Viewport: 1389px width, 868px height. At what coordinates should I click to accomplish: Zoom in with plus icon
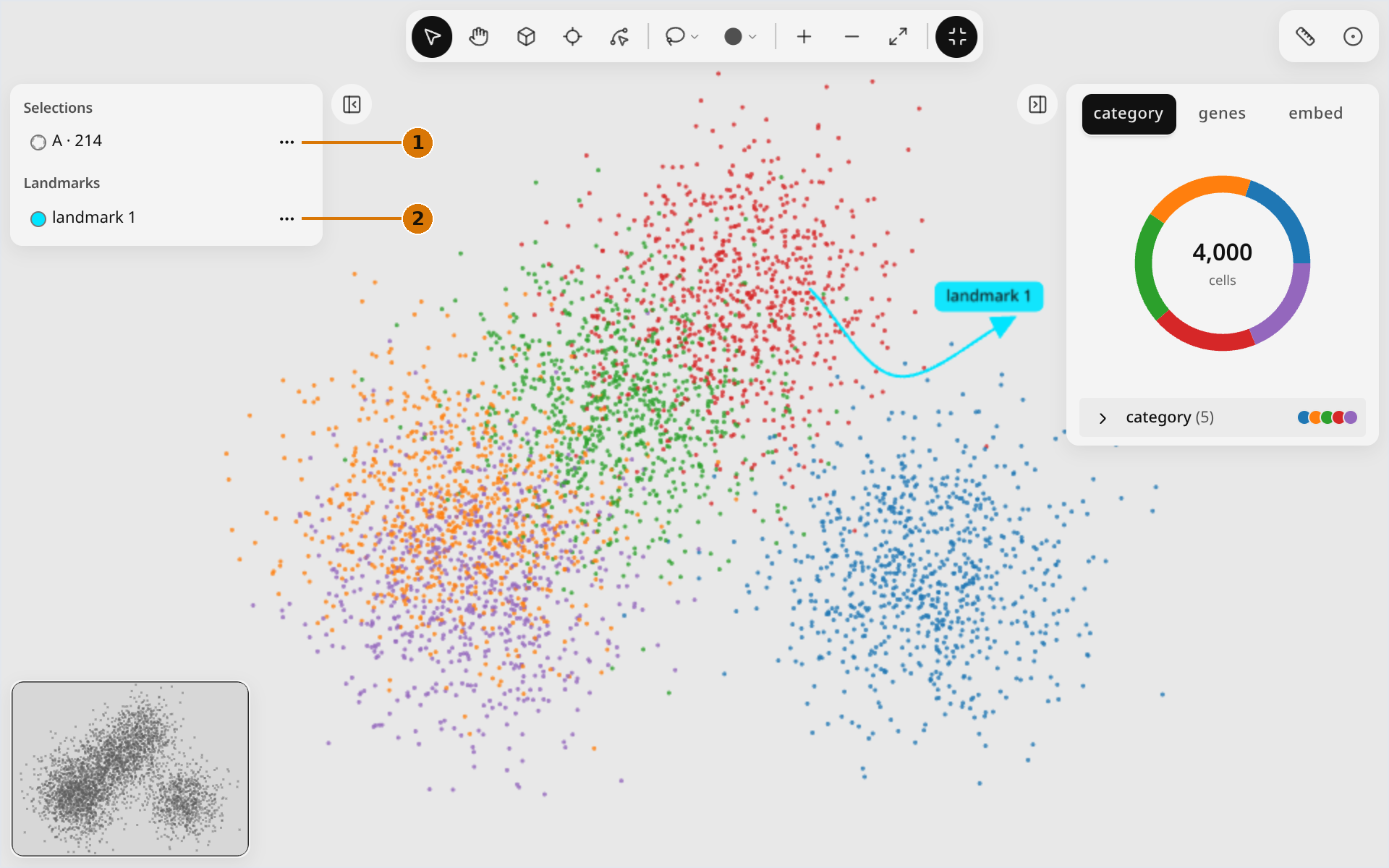[804, 37]
